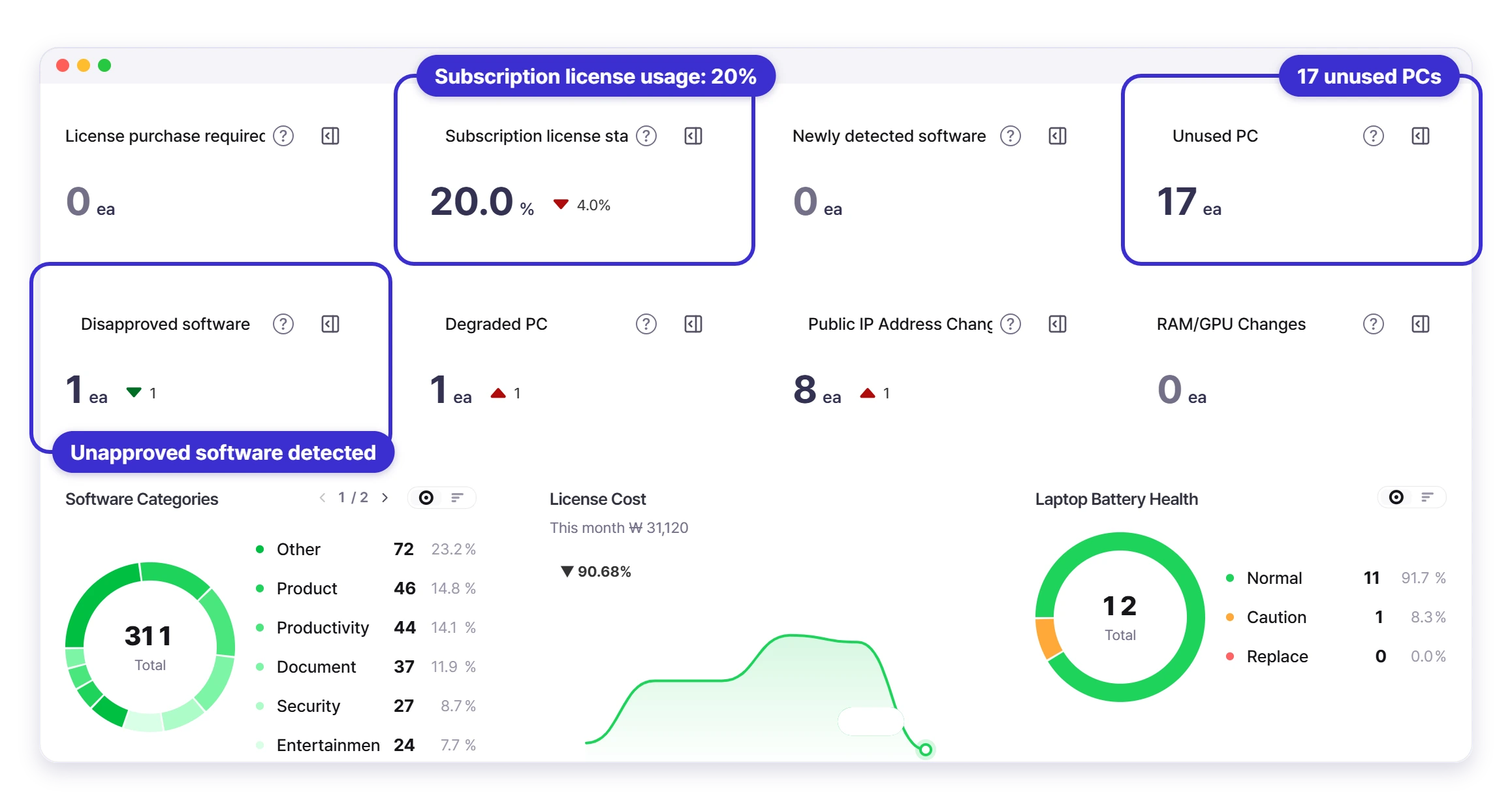Click the green macOS window zoom button
Image resolution: width=1512 pixels, height=802 pixels.
pyautogui.click(x=104, y=65)
